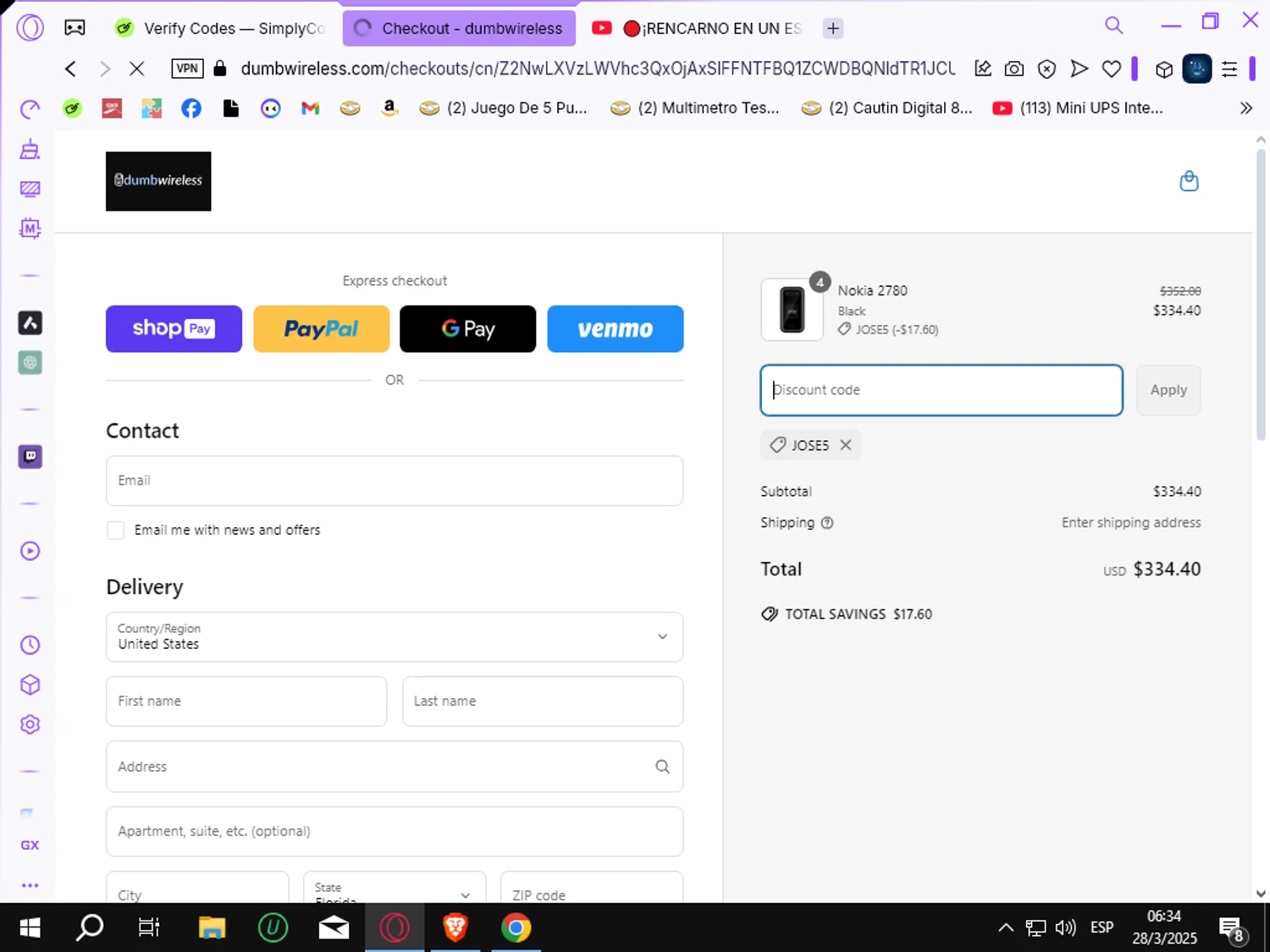This screenshot has width=1270, height=952.
Task: Pay with PayPal button
Action: coord(321,328)
